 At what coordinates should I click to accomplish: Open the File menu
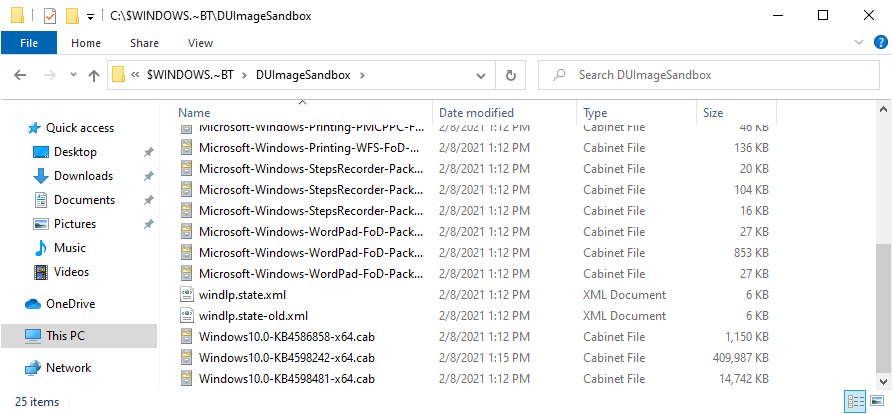point(29,43)
